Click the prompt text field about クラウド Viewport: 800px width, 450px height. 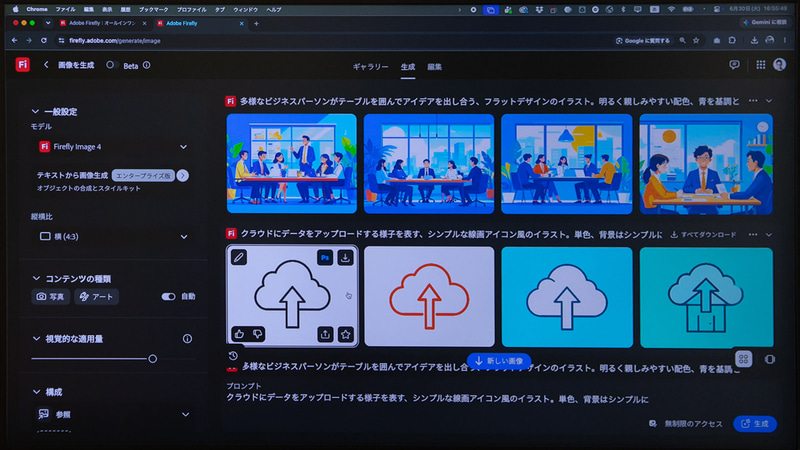[x=437, y=399]
